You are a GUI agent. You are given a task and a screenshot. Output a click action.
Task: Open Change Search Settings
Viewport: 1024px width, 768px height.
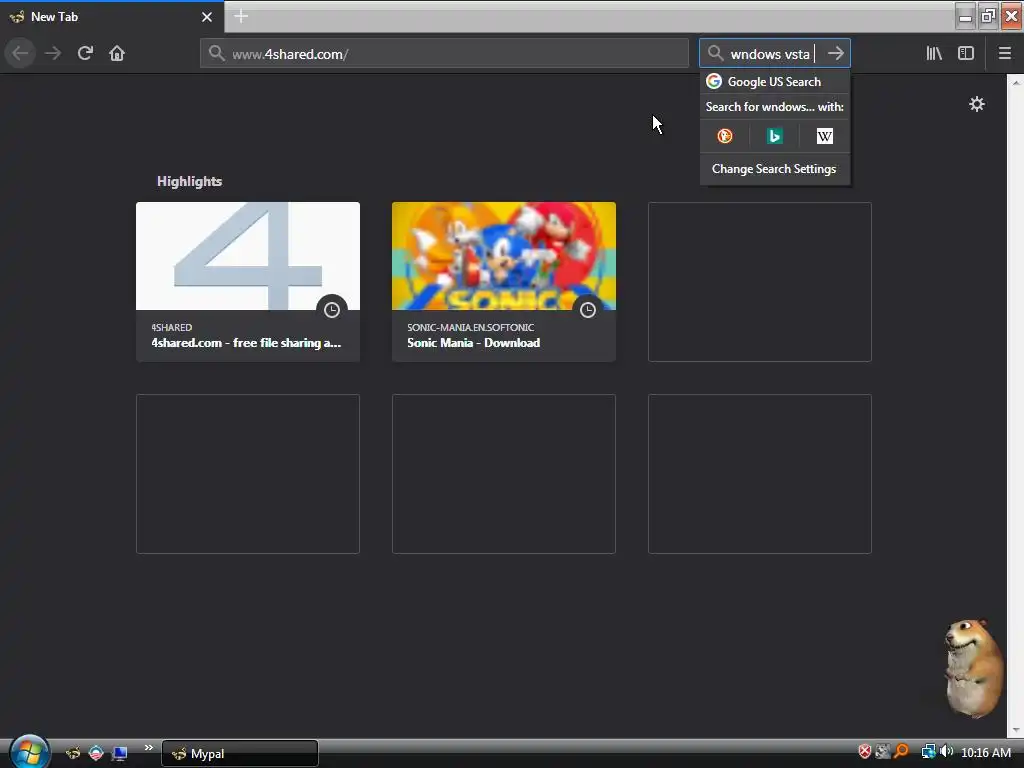click(774, 168)
